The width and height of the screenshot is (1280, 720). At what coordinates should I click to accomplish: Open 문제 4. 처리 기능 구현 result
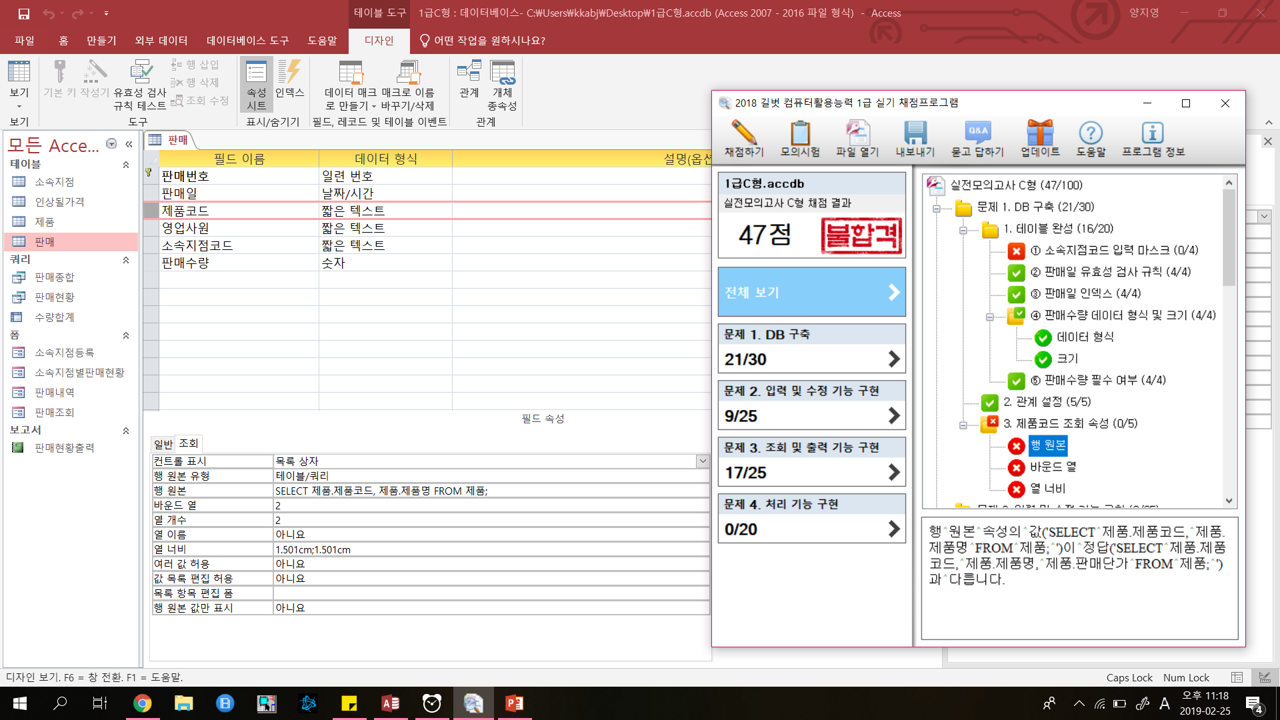click(811, 518)
